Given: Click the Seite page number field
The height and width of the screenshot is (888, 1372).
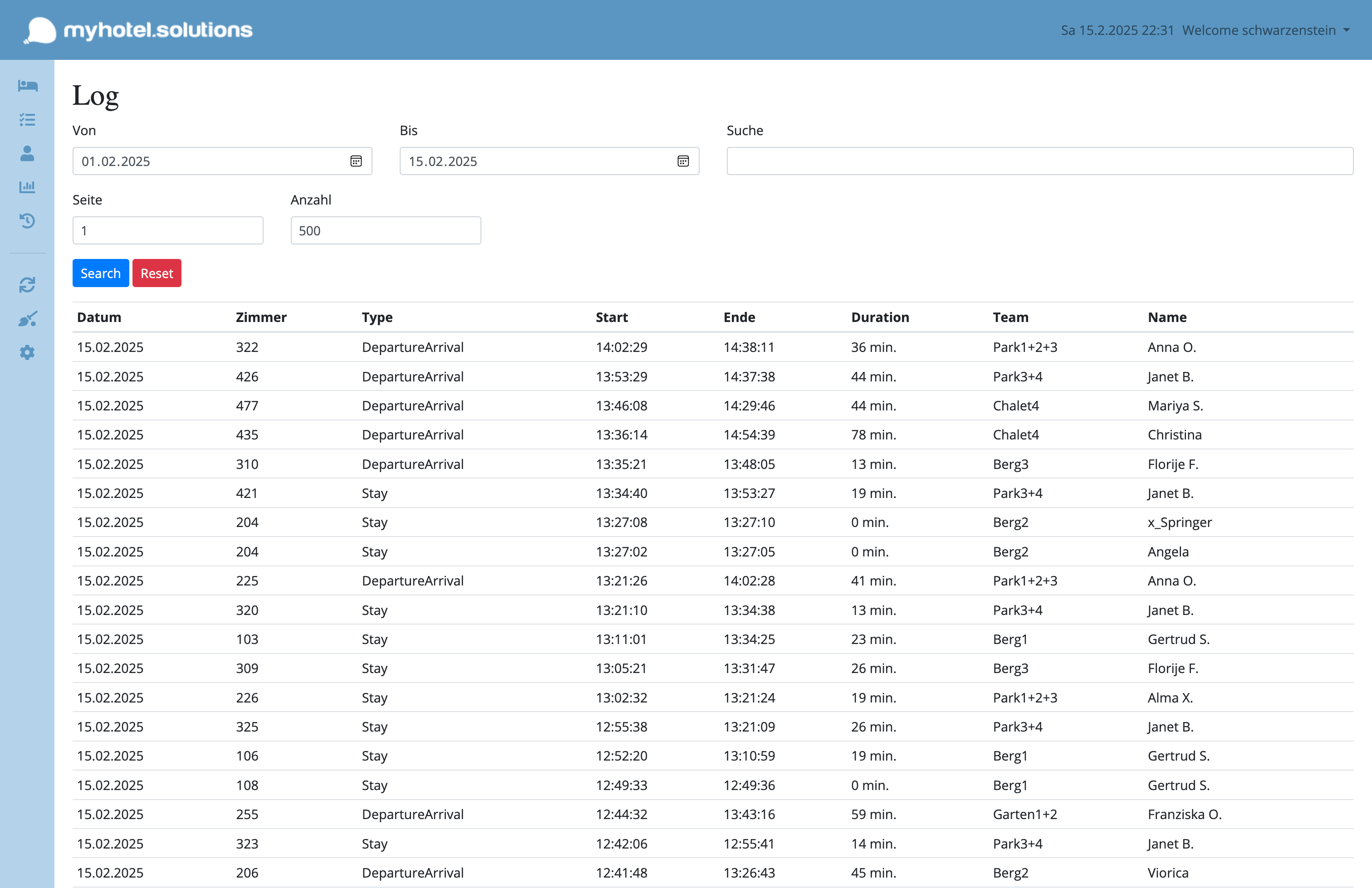Looking at the screenshot, I should (168, 230).
